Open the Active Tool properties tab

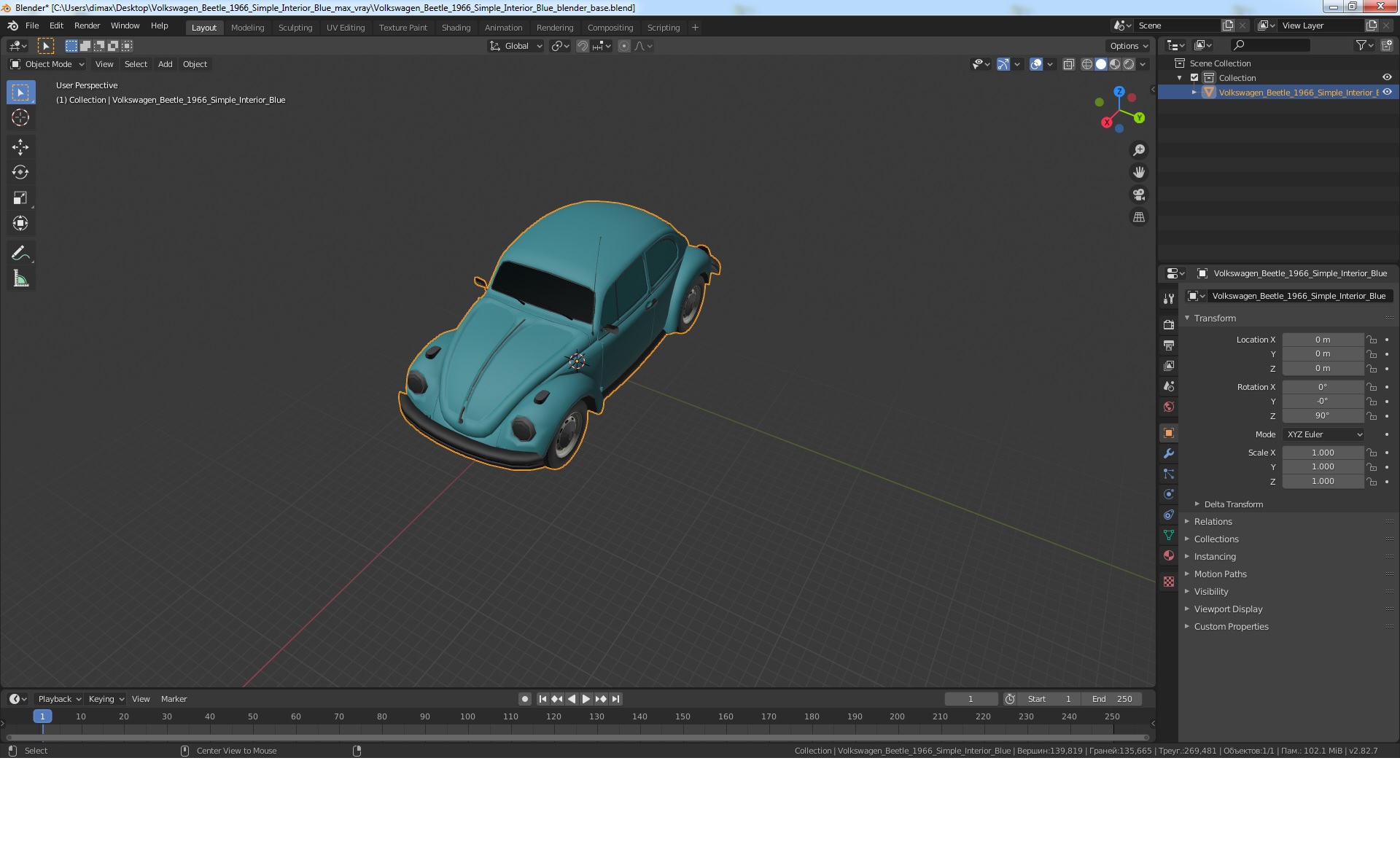(x=1169, y=299)
